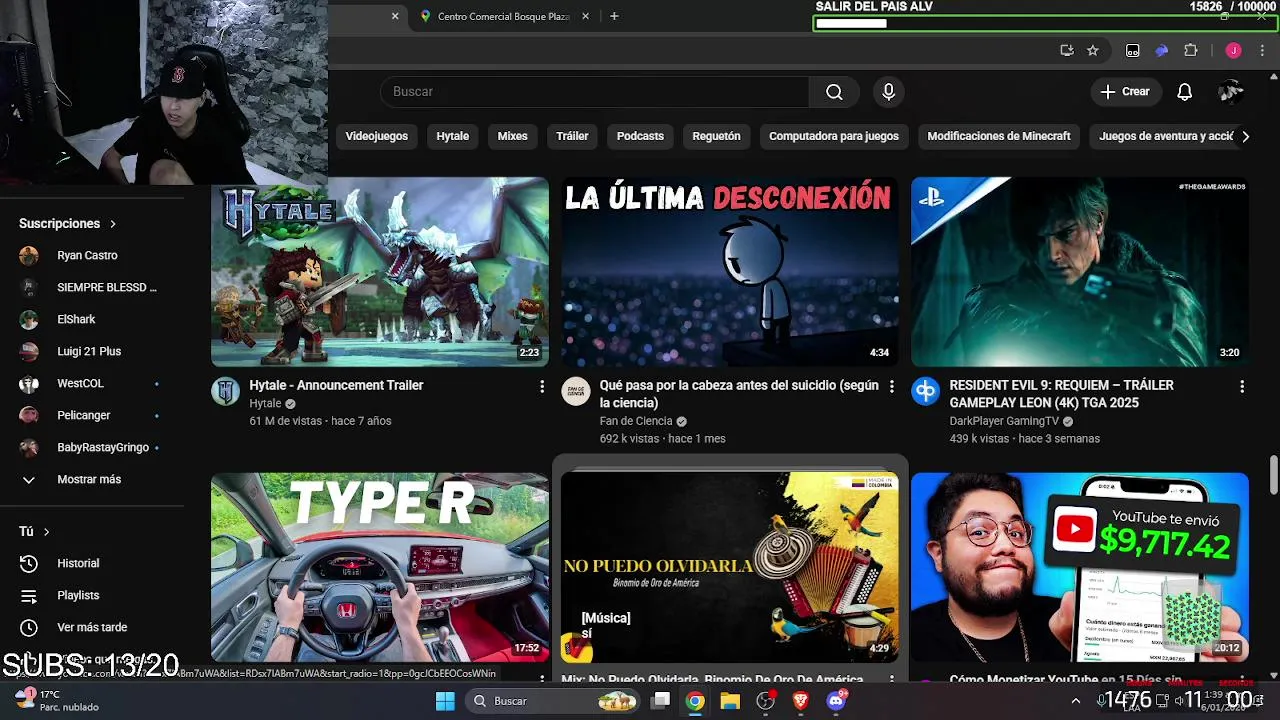Viewport: 1280px width, 720px height.
Task: Click the page vertical scrollbar thumb
Action: (x=1273, y=474)
